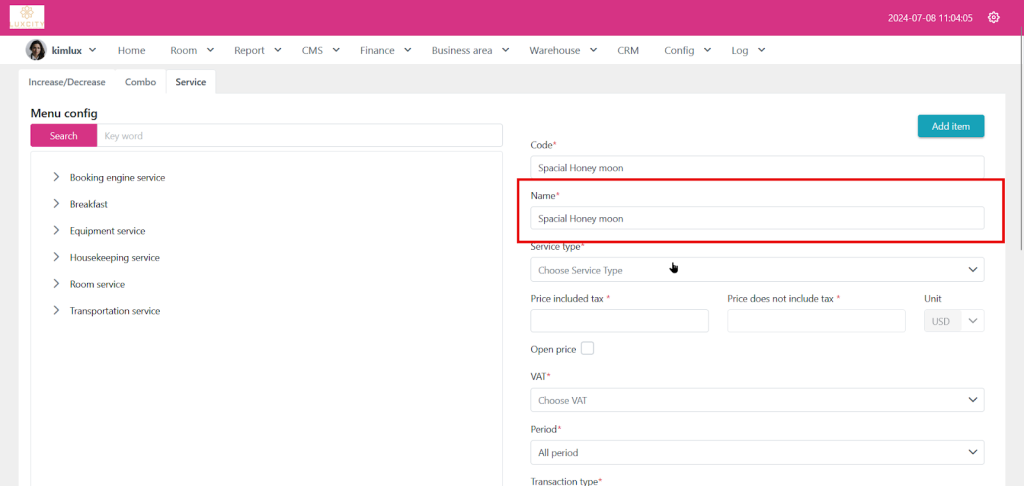Viewport: 1024px width, 486px height.
Task: Click the Add item button
Action: 950,126
